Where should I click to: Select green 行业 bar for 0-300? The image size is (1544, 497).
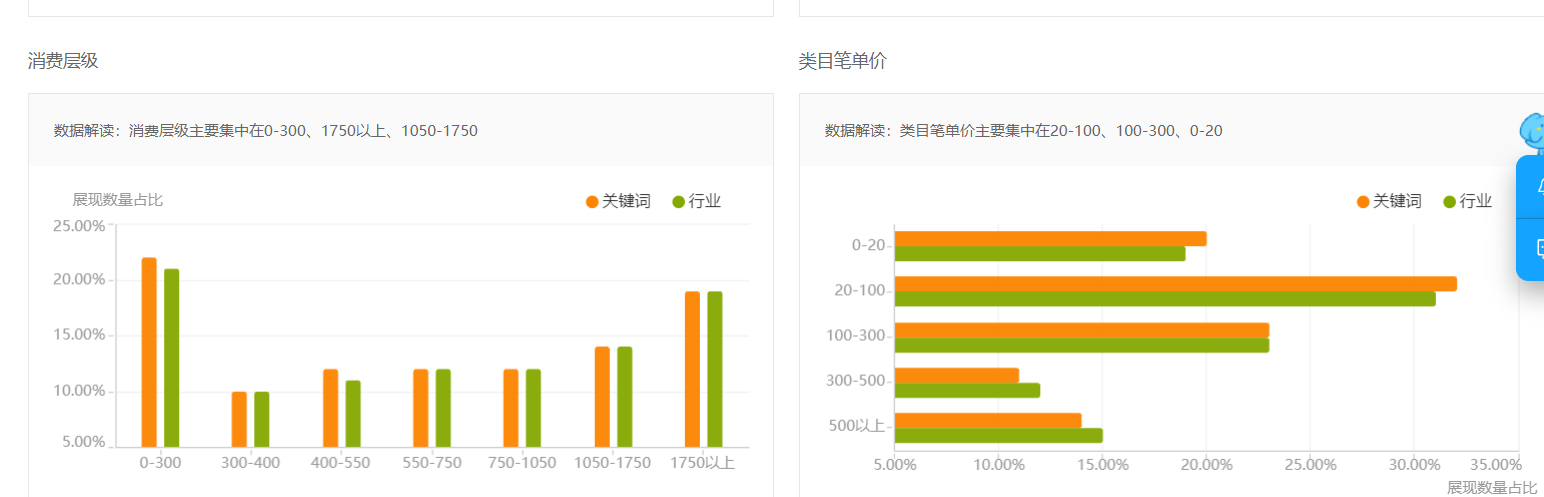click(x=171, y=358)
